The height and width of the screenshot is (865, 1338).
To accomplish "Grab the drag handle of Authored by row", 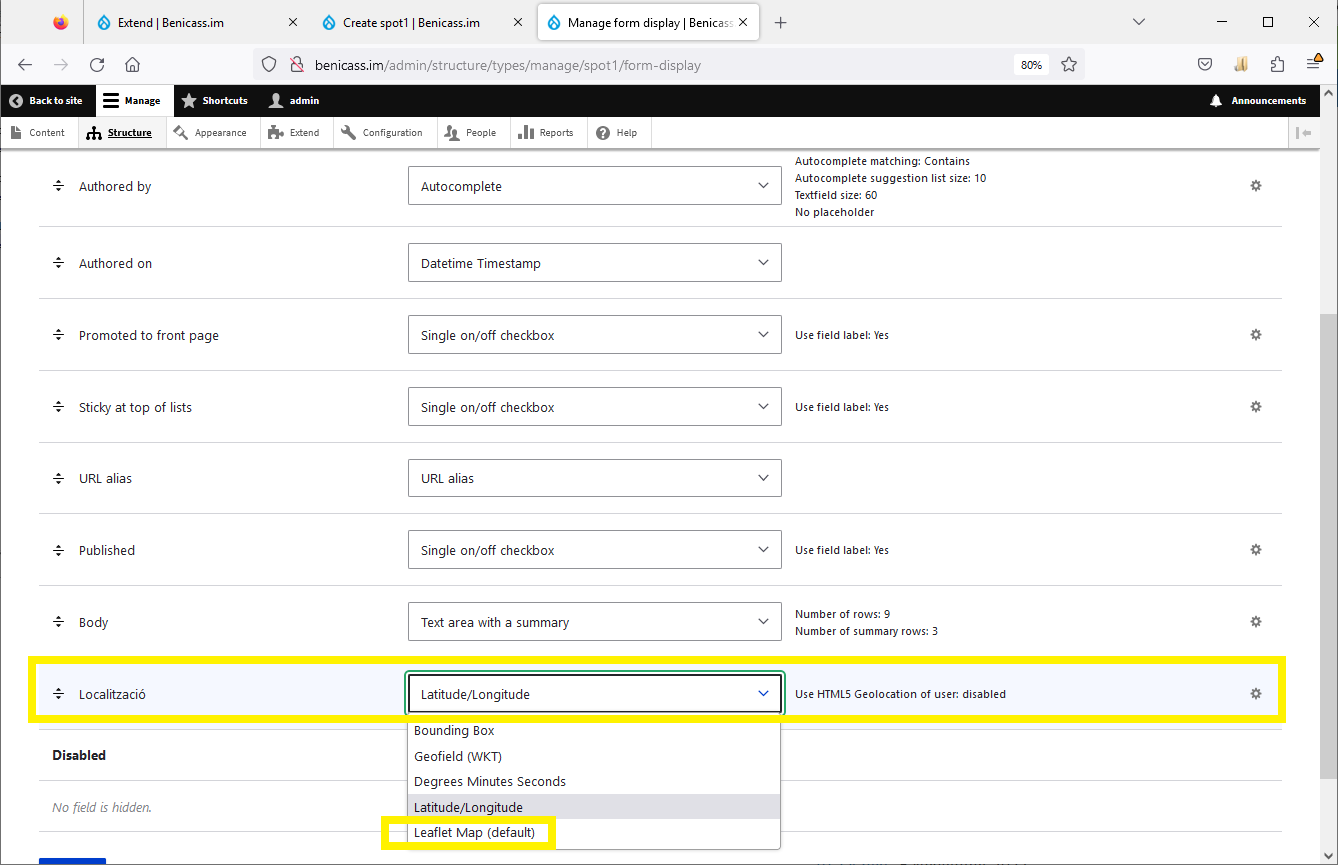I will point(58,186).
